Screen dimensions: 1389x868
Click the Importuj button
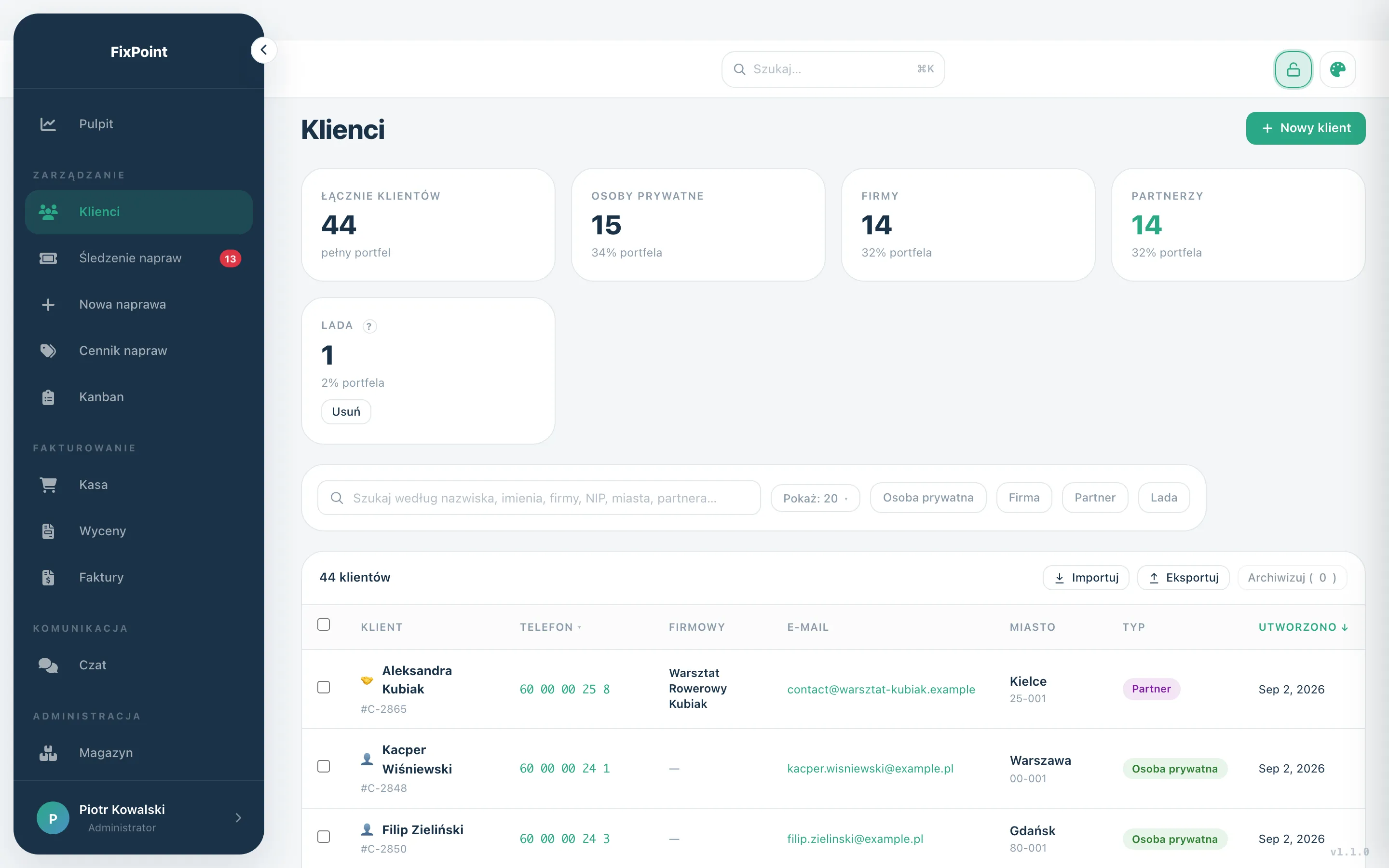tap(1086, 578)
